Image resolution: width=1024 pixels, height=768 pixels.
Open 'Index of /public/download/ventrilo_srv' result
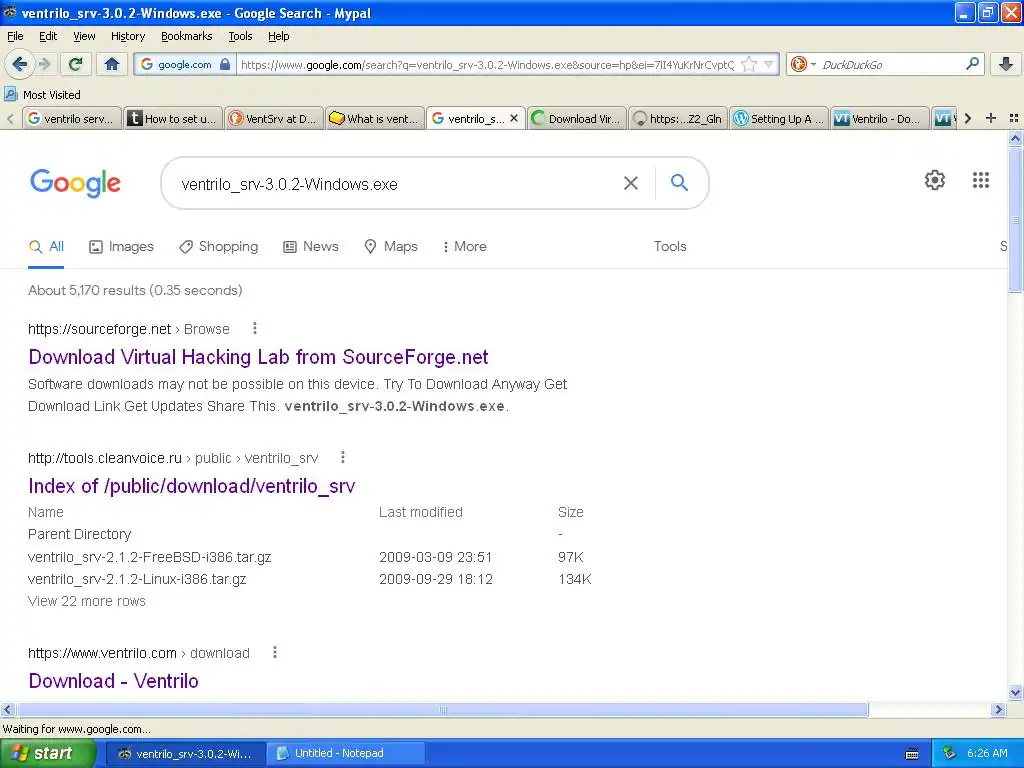(191, 486)
